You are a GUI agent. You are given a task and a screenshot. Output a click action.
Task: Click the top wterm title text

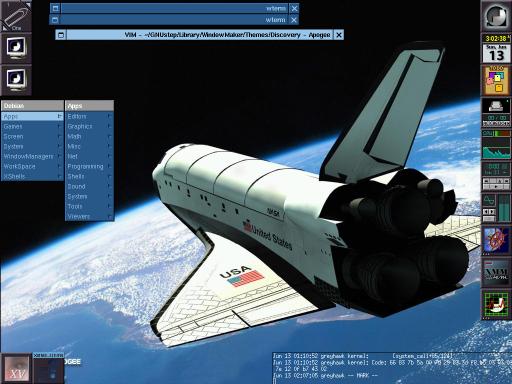coord(276,8)
